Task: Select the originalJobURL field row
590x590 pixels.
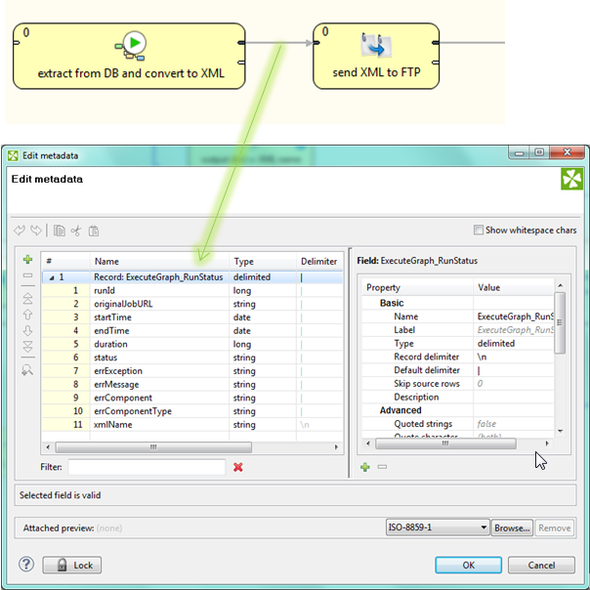Action: click(x=192, y=304)
